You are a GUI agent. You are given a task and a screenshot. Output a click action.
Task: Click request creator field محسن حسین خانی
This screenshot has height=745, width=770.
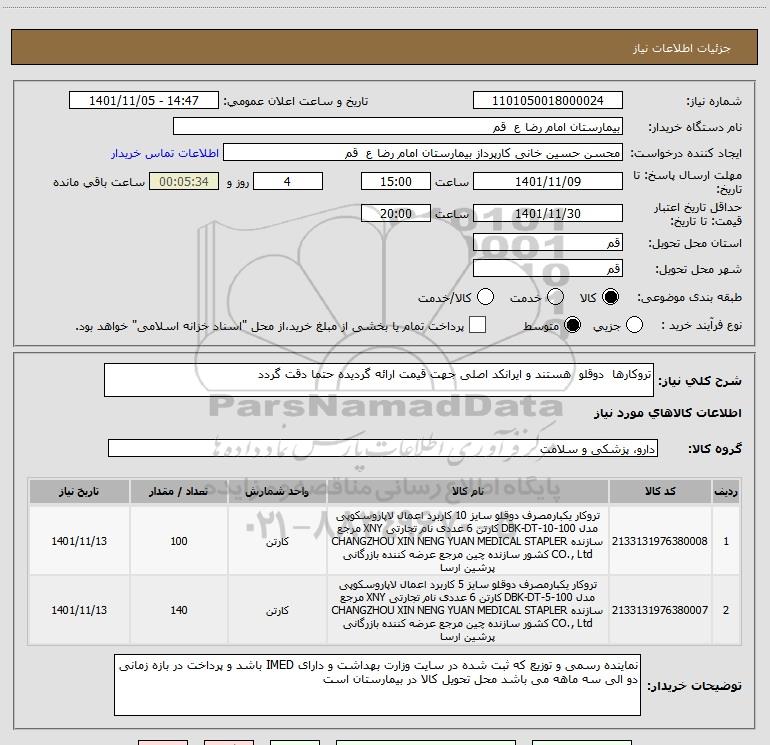[423, 153]
